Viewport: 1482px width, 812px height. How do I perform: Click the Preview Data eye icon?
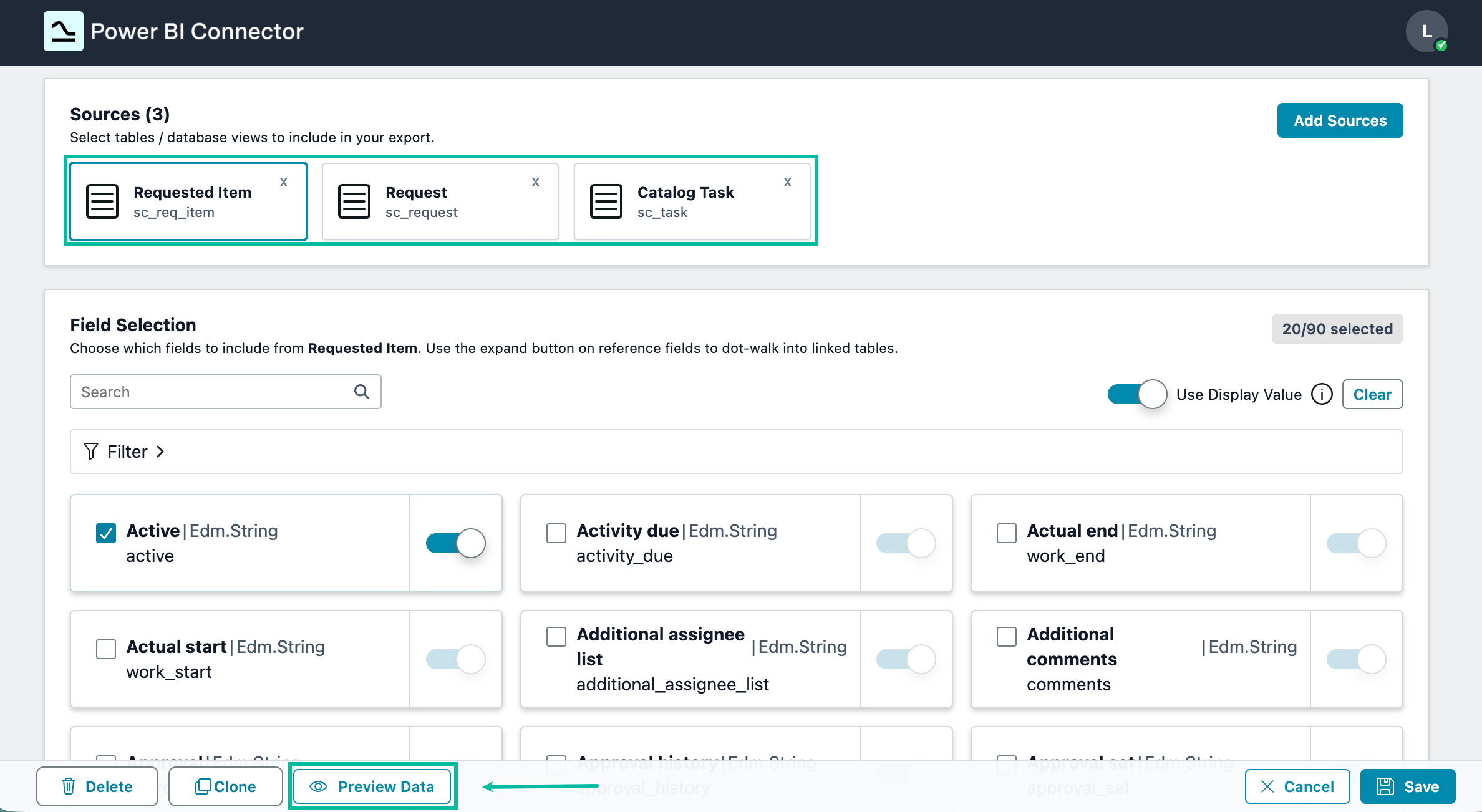(x=318, y=786)
